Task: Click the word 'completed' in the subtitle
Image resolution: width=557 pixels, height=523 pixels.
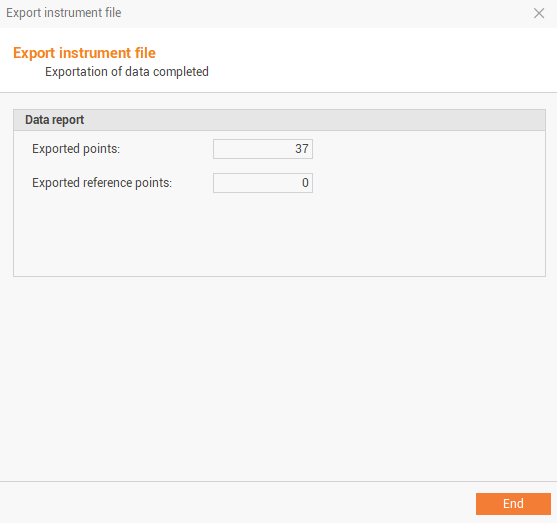Action: 181,72
